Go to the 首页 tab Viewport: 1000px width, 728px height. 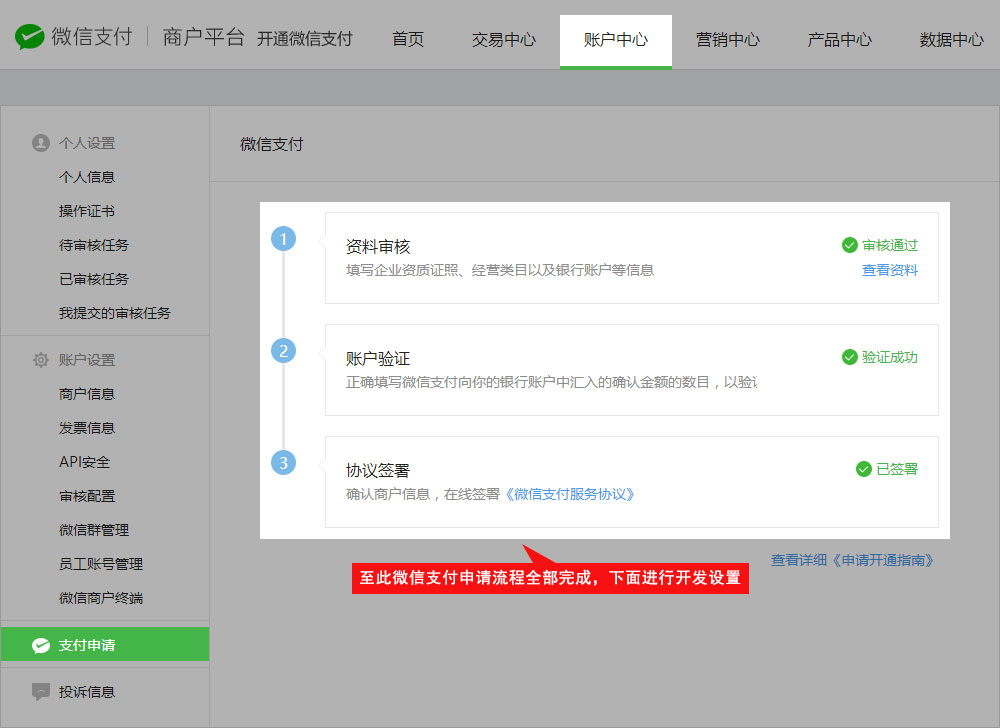click(408, 40)
